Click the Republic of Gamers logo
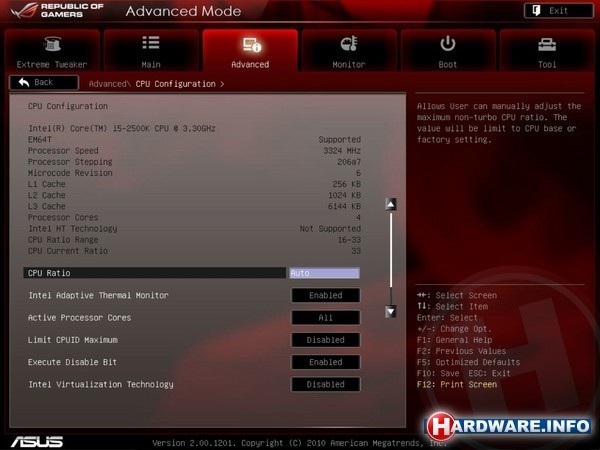This screenshot has height=450, width=600. tap(57, 11)
